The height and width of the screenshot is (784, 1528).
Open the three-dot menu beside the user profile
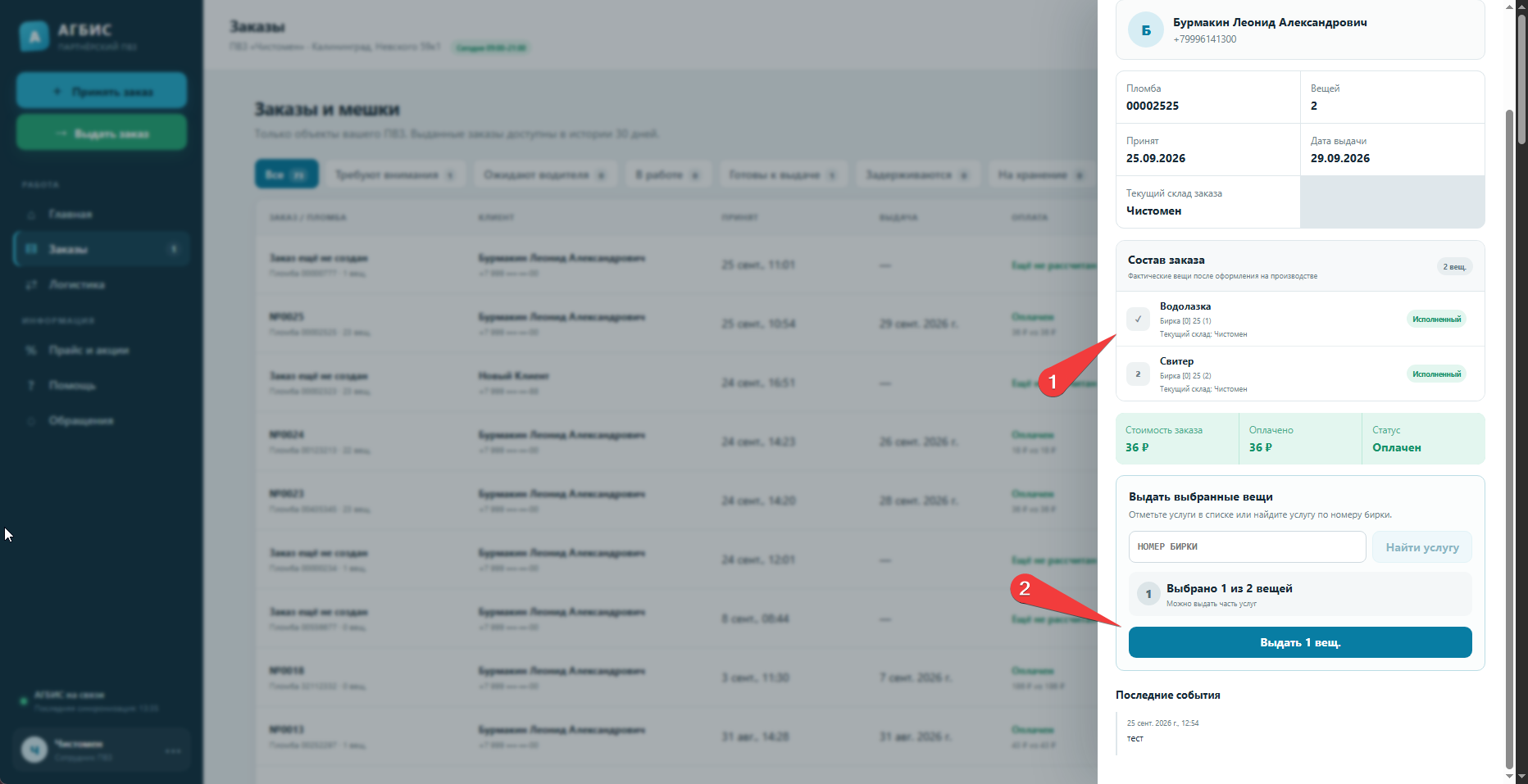click(173, 750)
